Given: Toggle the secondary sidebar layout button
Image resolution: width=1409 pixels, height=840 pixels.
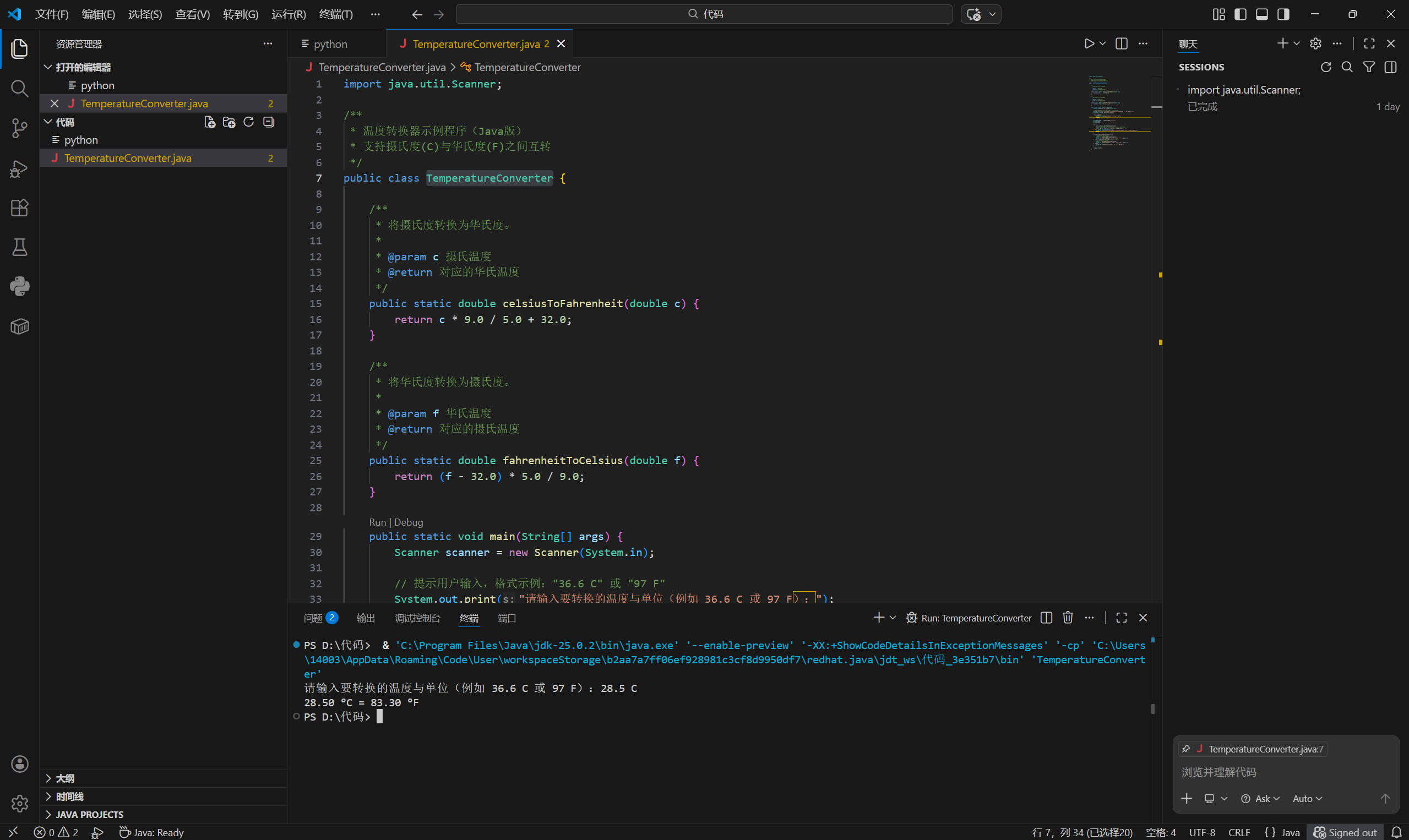Looking at the screenshot, I should pos(1283,14).
